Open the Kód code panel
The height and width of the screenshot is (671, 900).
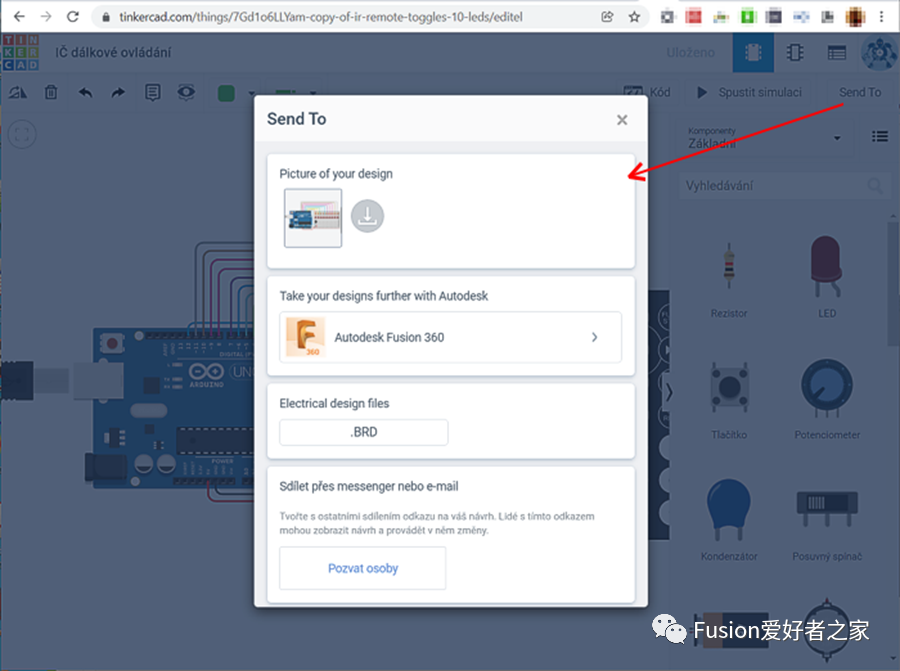pyautogui.click(x=647, y=92)
